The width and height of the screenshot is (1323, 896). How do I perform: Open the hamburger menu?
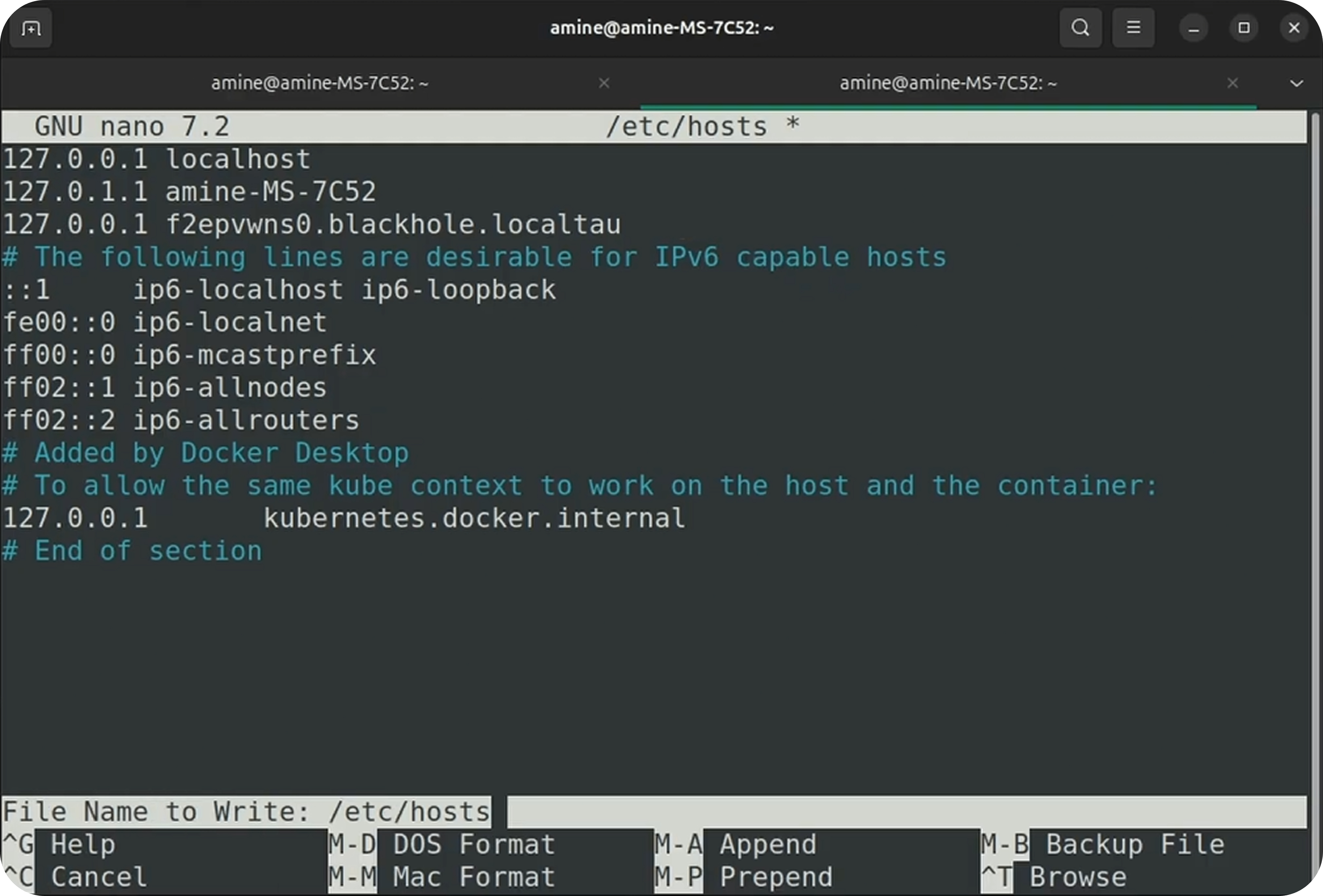tap(1133, 28)
